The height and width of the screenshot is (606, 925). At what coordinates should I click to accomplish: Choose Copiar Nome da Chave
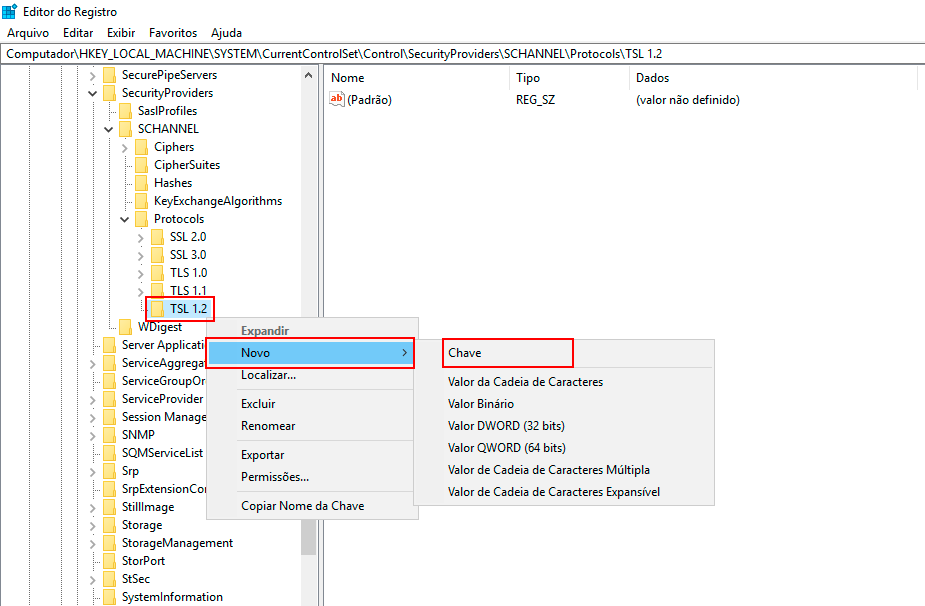coord(302,506)
